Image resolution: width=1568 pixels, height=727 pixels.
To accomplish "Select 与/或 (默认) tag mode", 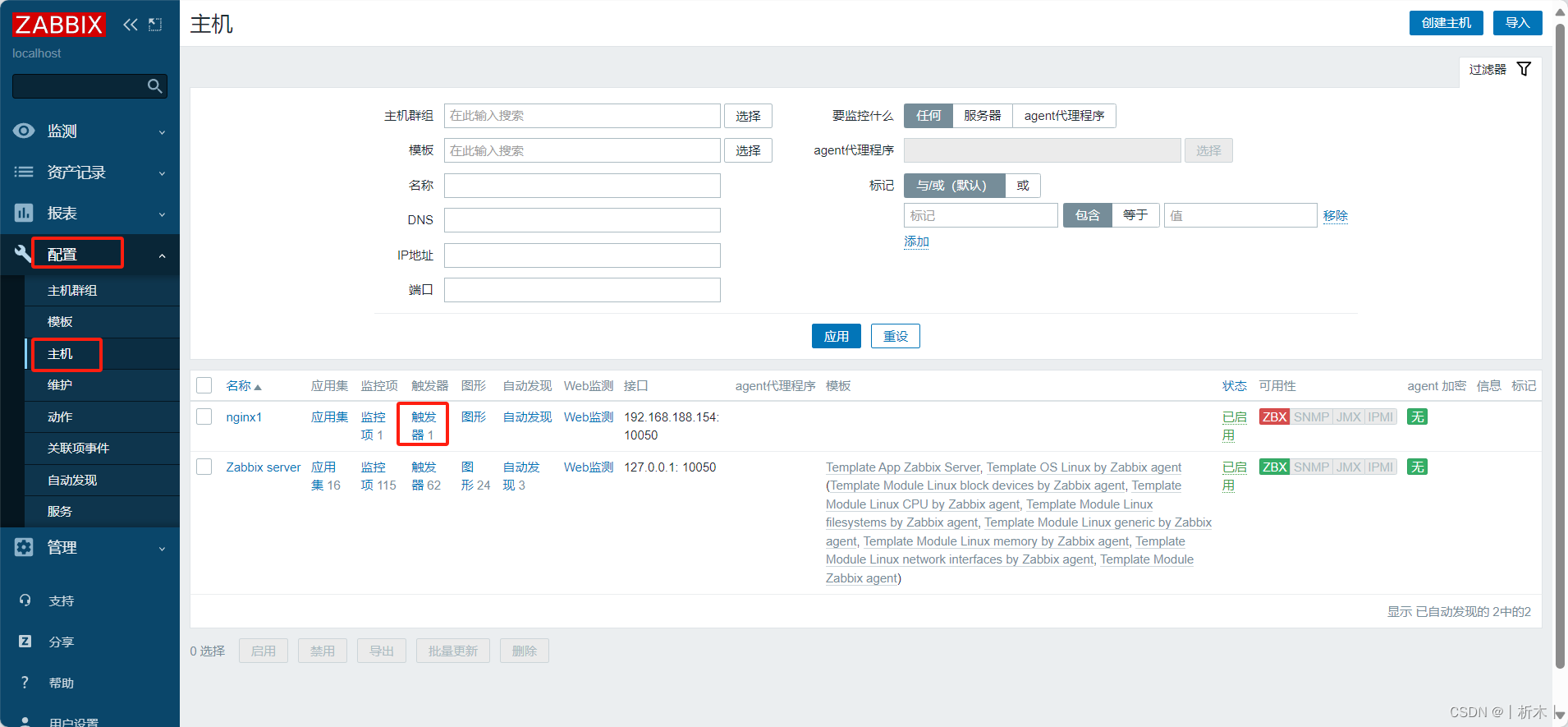I will pyautogui.click(x=954, y=186).
